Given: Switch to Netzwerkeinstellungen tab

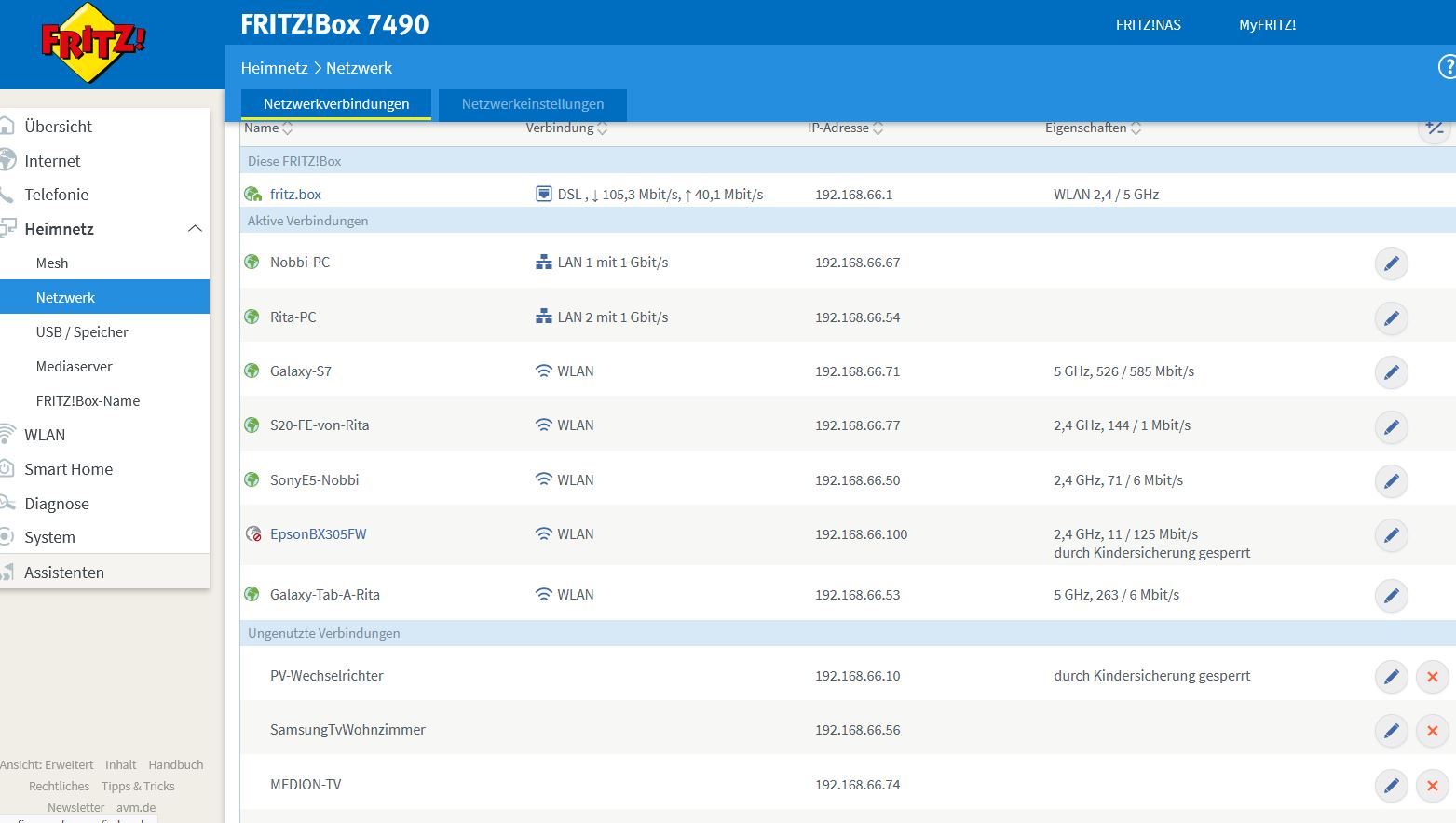Looking at the screenshot, I should [533, 104].
